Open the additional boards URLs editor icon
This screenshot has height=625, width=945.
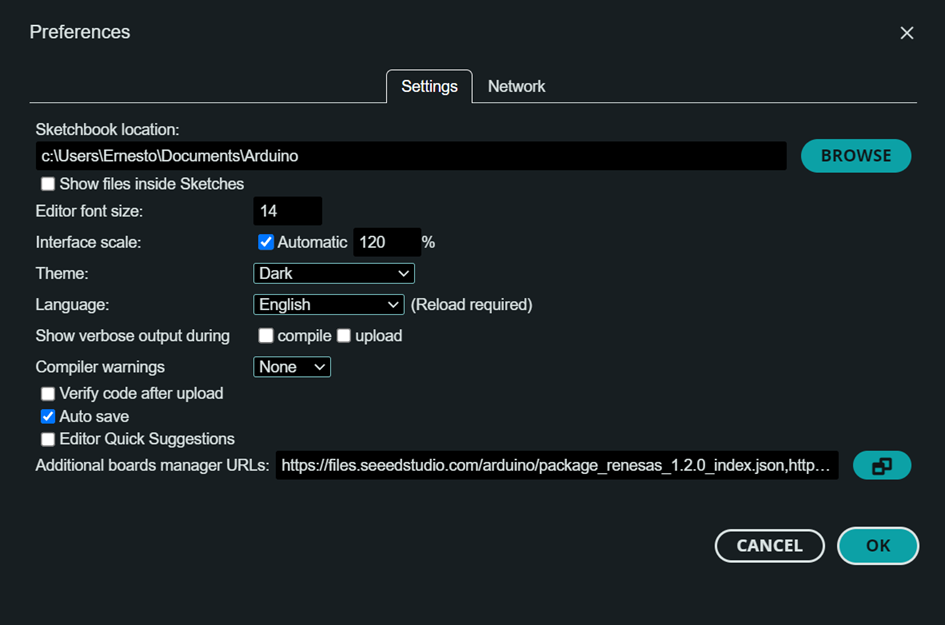[x=881, y=465]
